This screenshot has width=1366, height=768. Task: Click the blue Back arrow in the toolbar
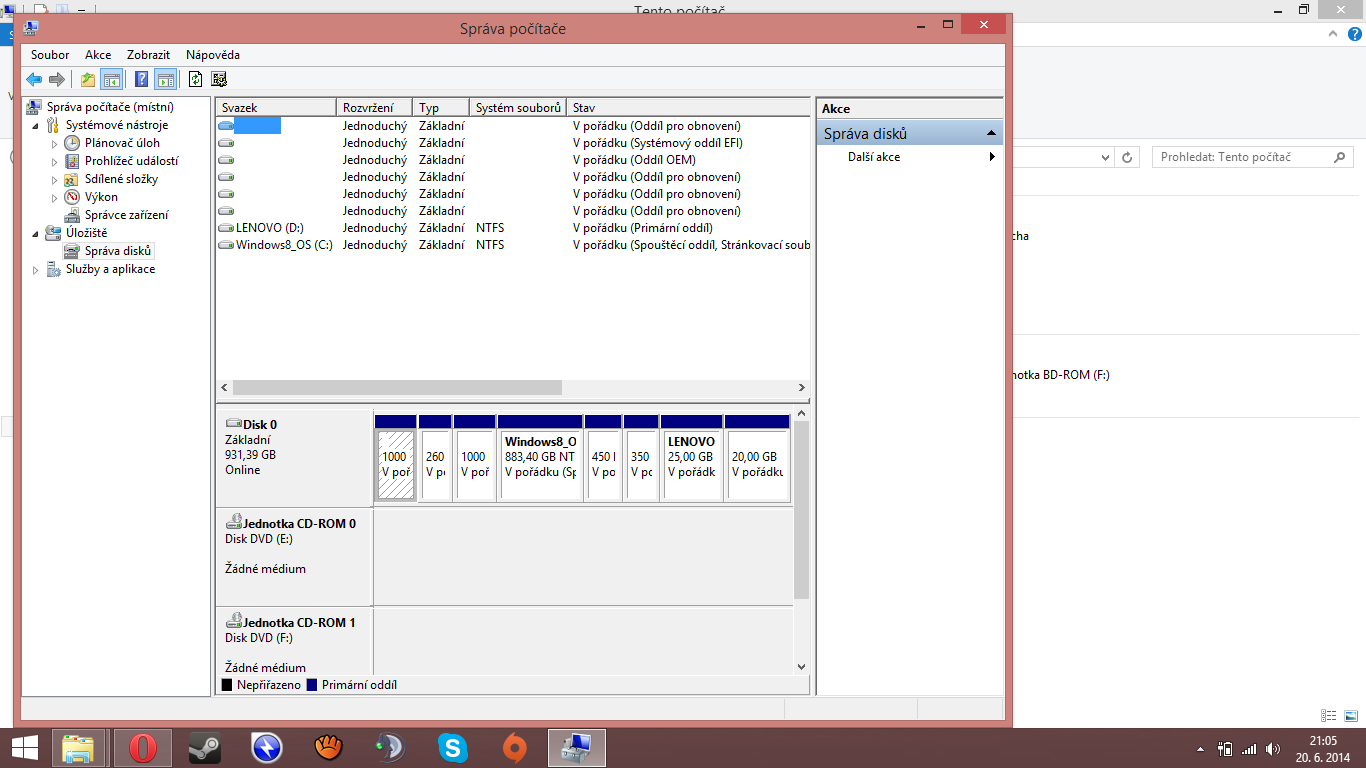[34, 80]
